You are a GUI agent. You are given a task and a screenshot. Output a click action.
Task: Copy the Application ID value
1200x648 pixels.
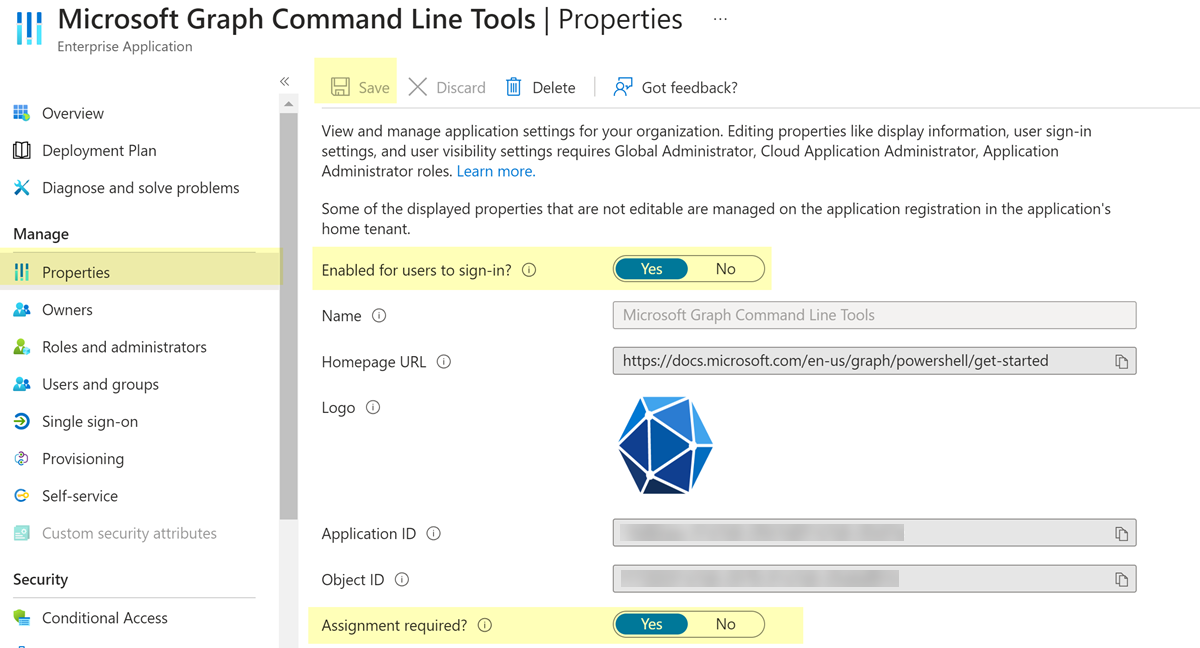click(x=1121, y=534)
